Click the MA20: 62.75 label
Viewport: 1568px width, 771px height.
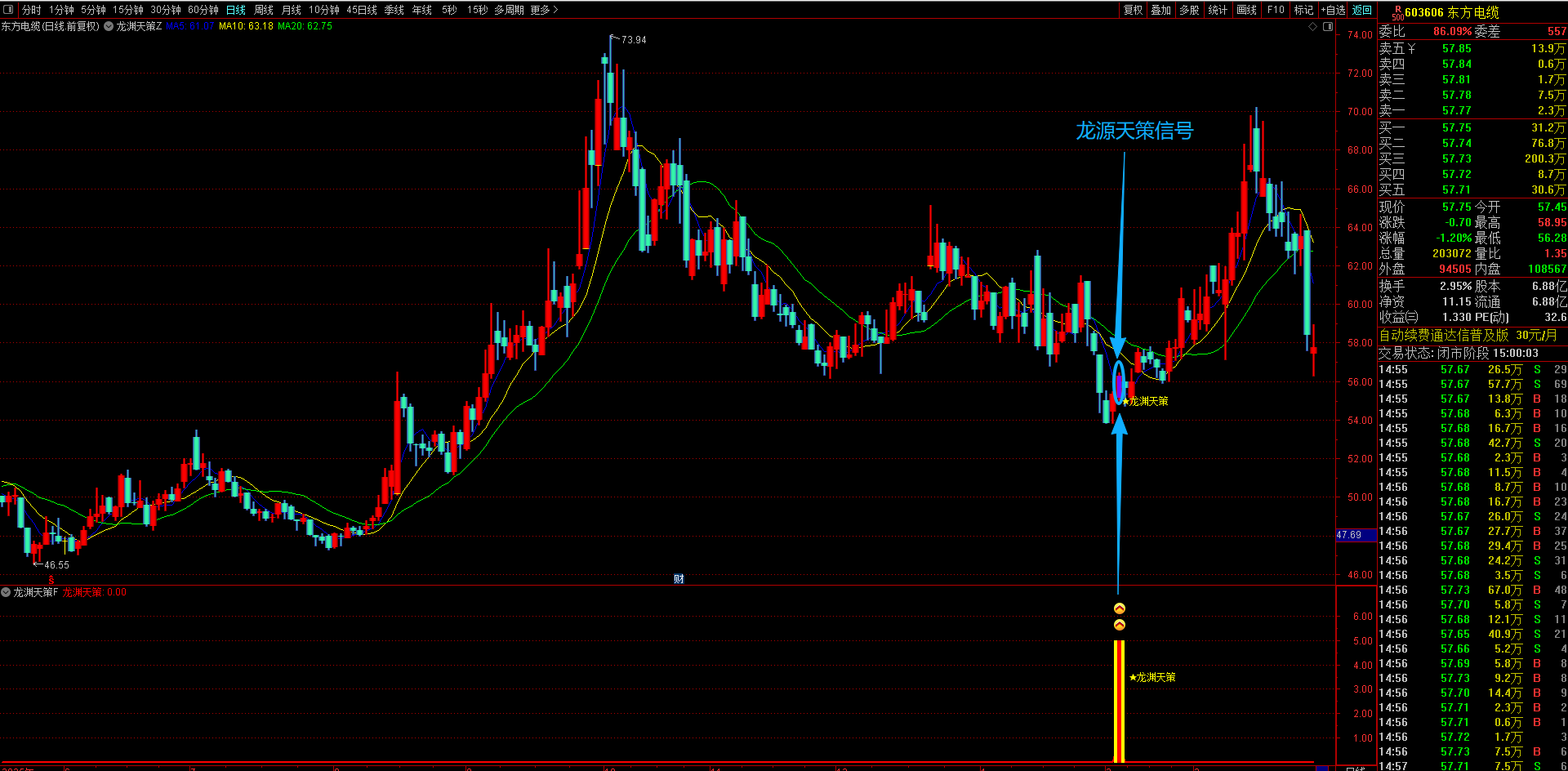(305, 26)
